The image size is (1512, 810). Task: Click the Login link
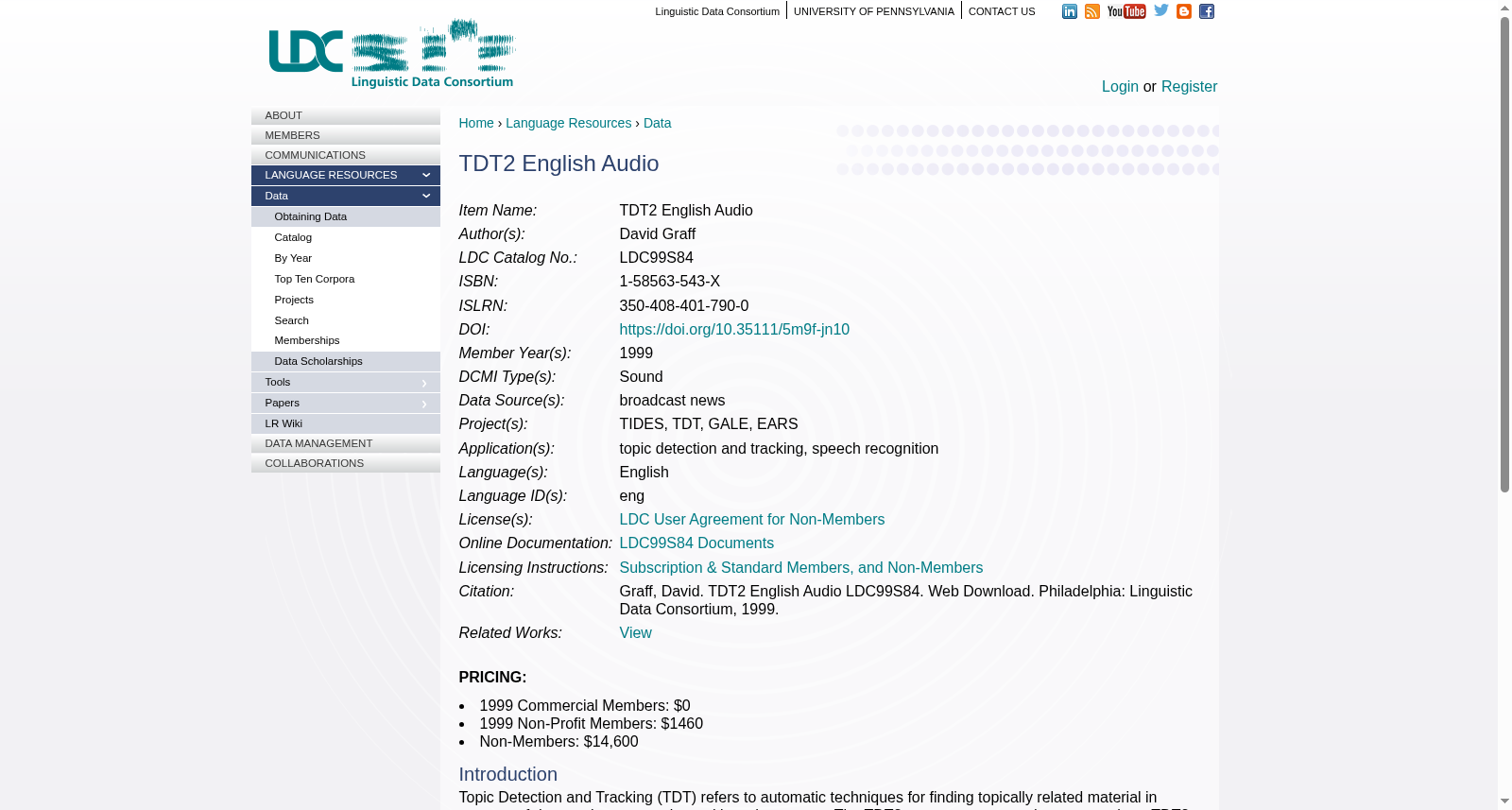1120,87
